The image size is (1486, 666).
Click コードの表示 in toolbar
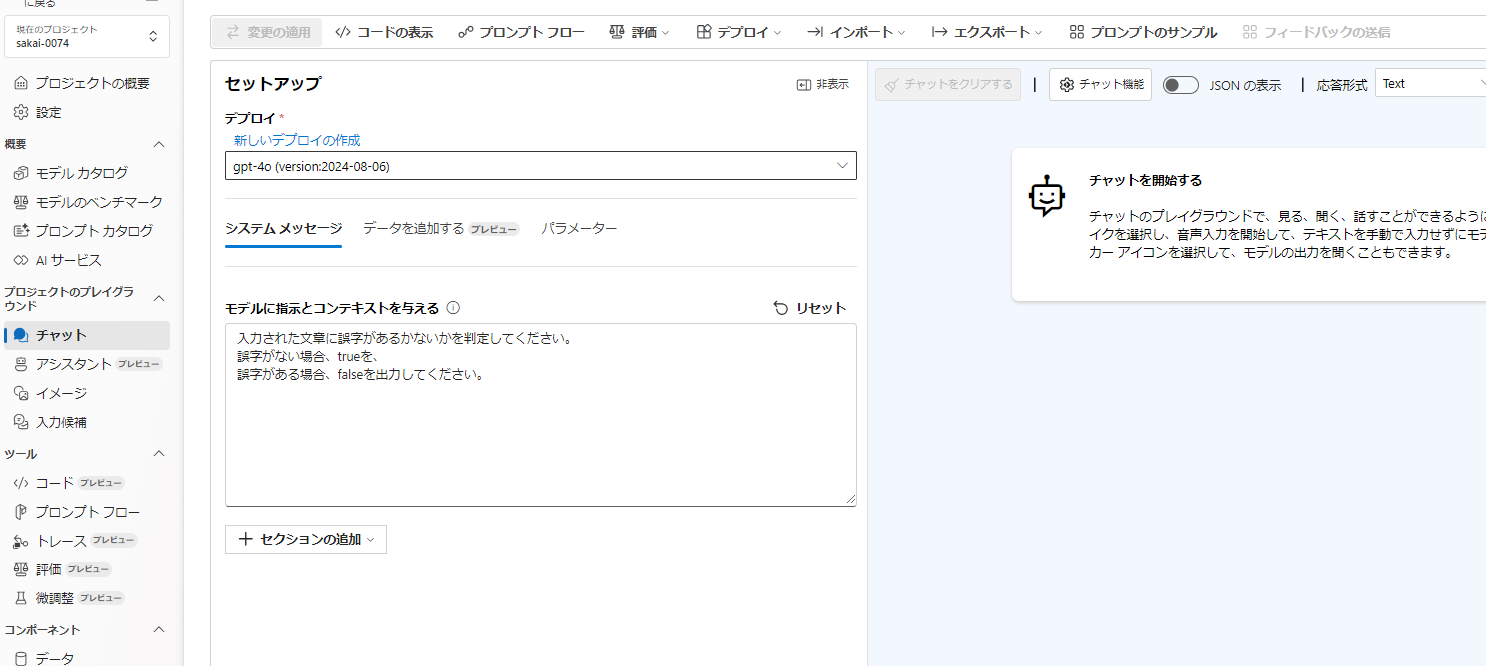point(384,32)
